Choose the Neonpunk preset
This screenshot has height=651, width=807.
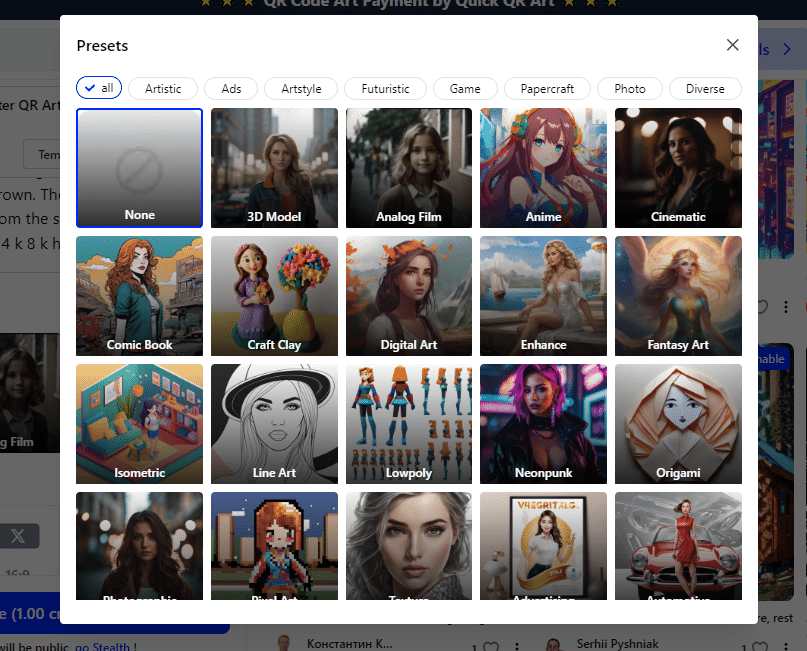click(x=543, y=424)
